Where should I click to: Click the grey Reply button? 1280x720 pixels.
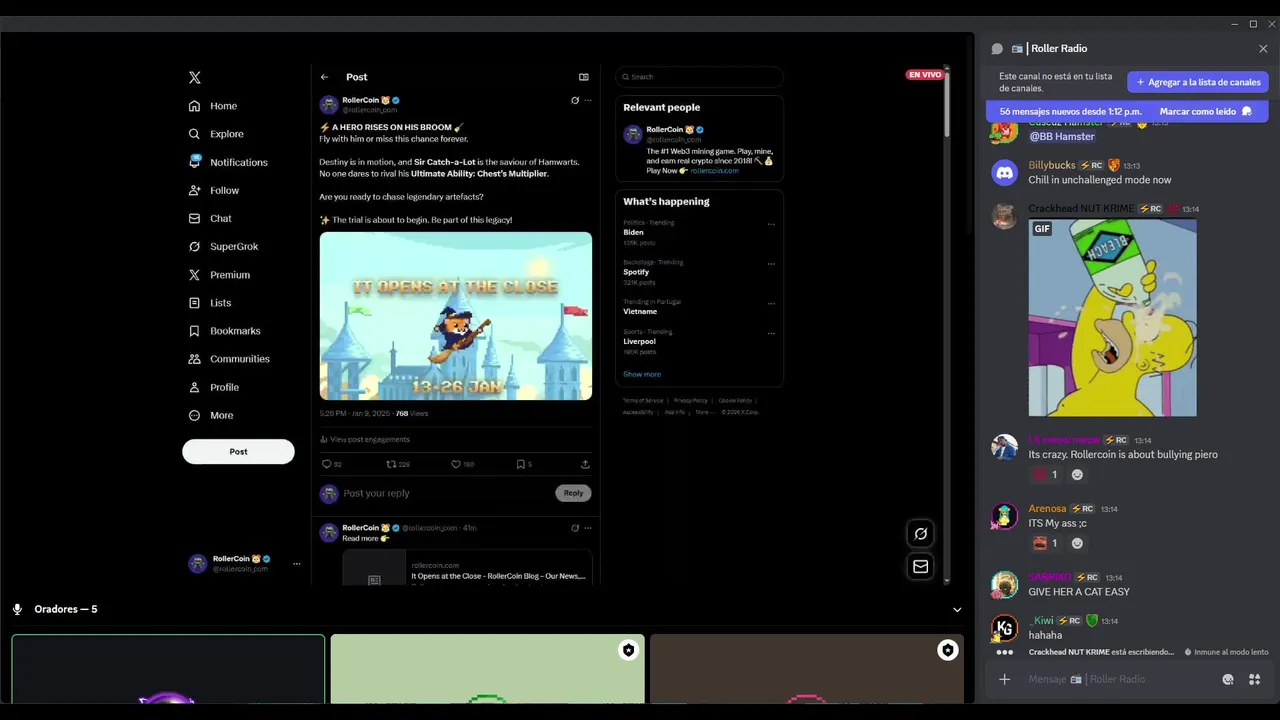tap(573, 493)
